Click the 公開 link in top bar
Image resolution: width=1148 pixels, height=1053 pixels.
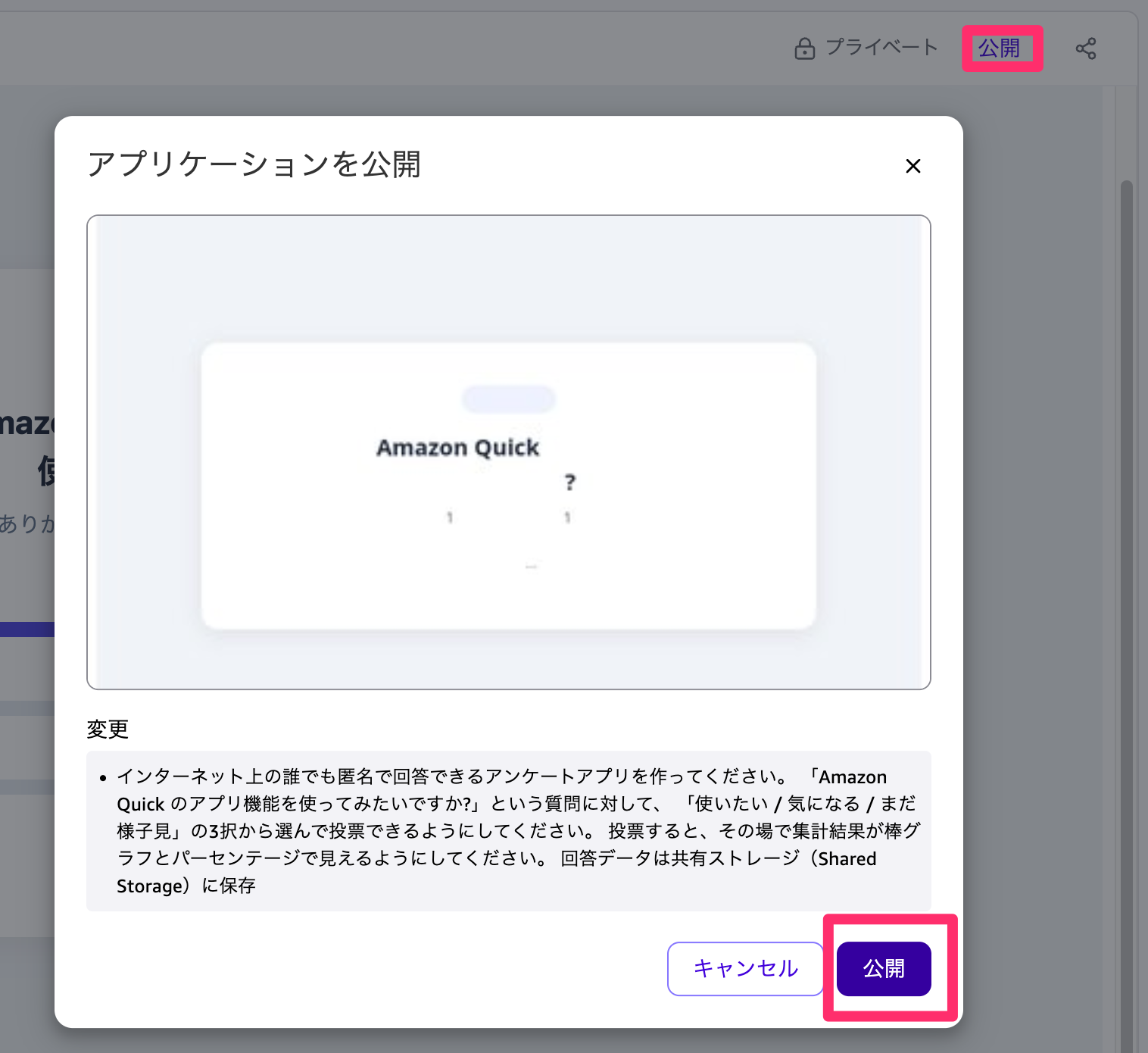[1000, 48]
